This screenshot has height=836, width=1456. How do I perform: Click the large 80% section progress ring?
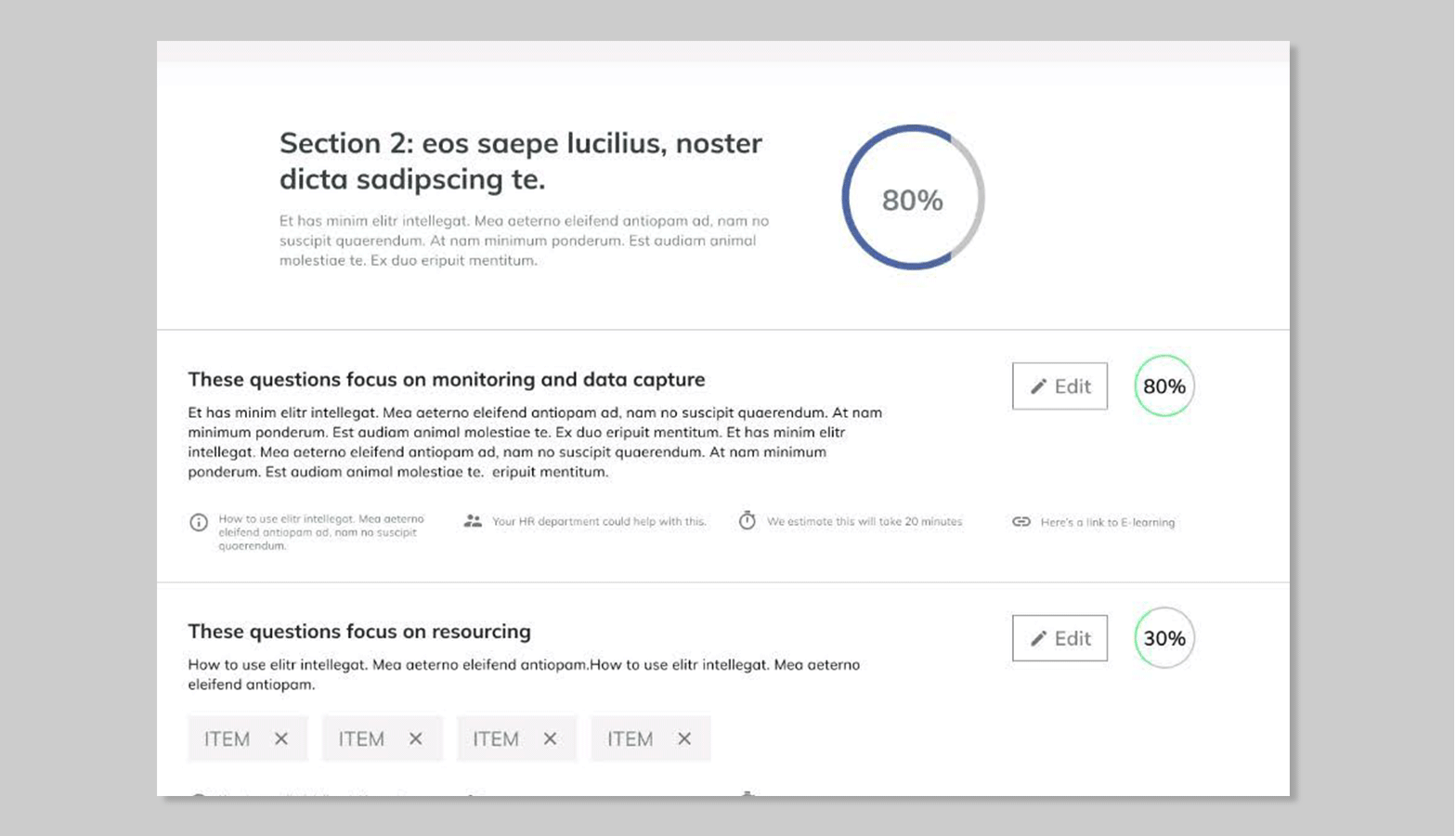click(x=913, y=198)
